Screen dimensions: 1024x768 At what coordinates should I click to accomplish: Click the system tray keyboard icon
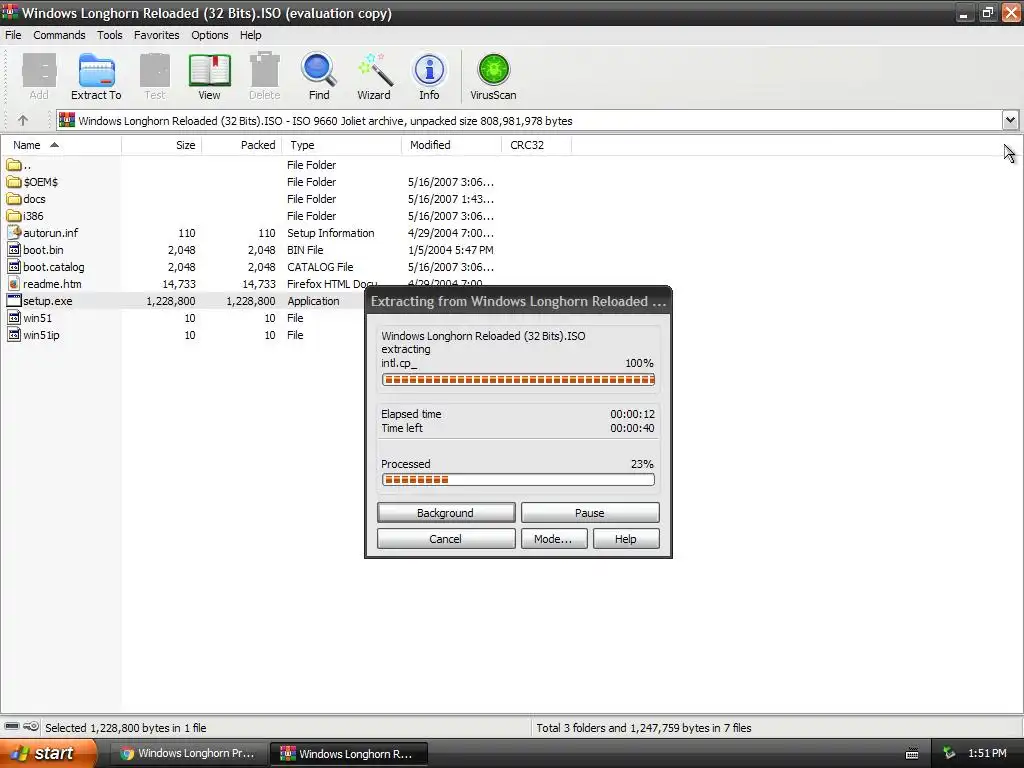(912, 754)
